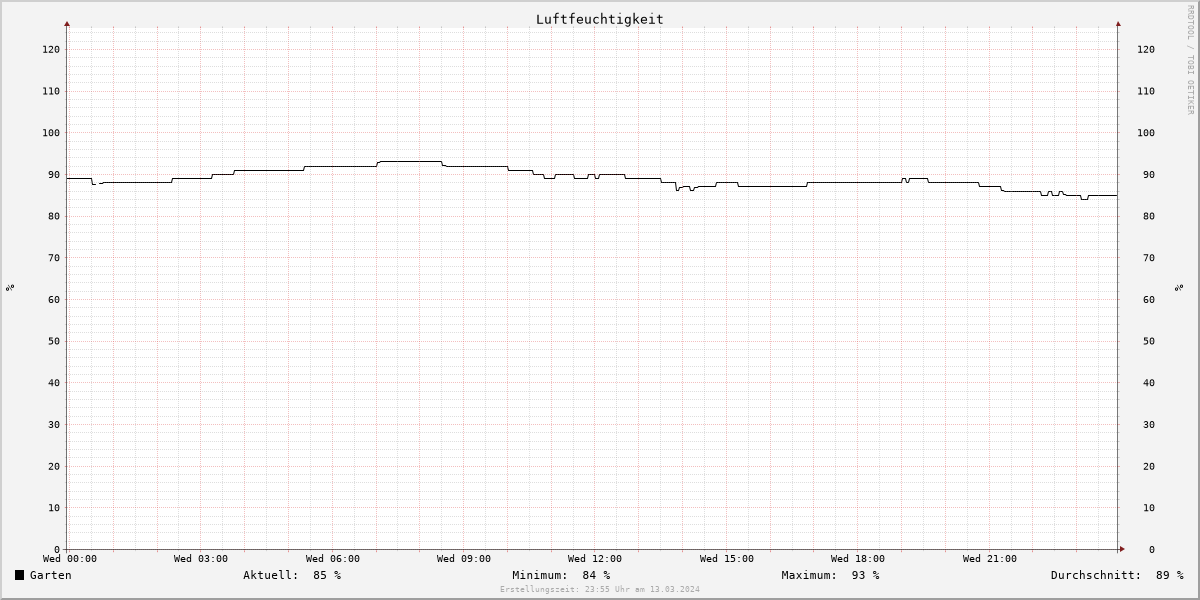
Task: Click the Minimum: 84 % value
Action: click(560, 575)
